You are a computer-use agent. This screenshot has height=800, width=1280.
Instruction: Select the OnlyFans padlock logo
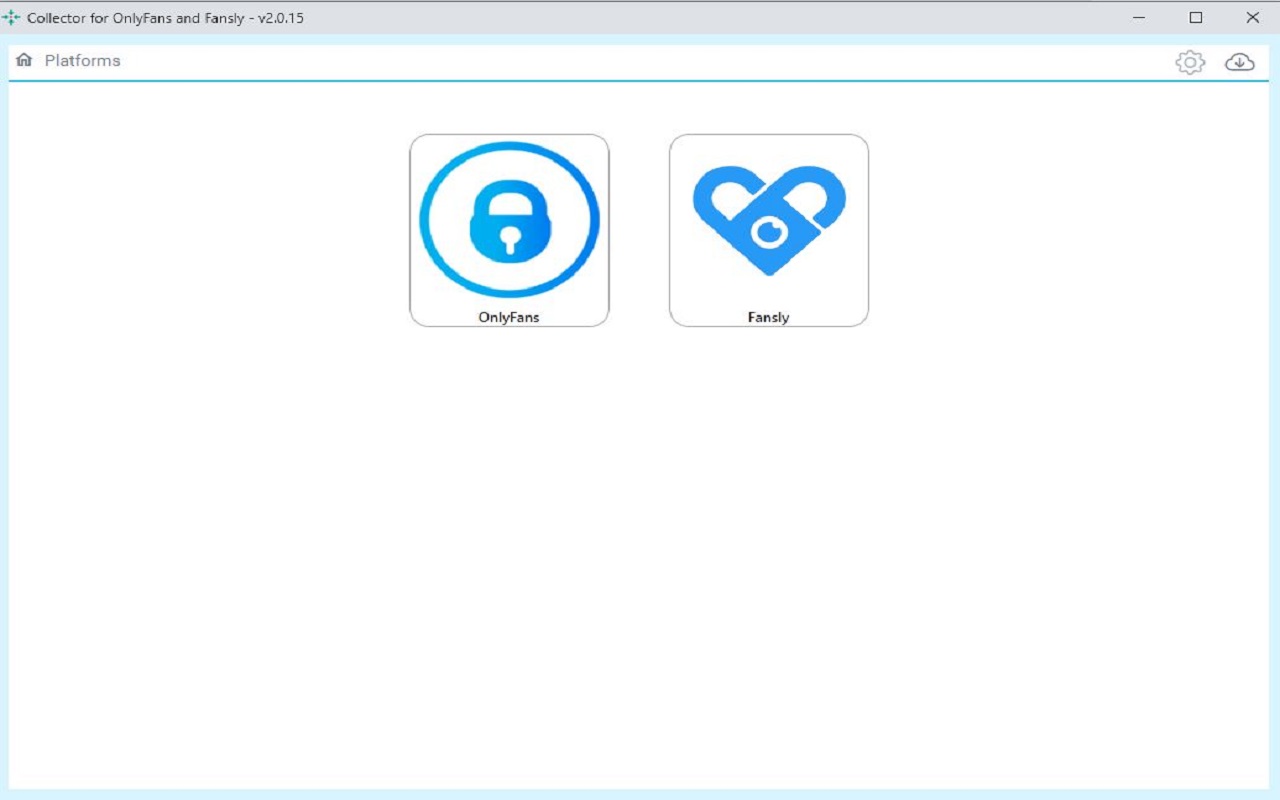[509, 220]
